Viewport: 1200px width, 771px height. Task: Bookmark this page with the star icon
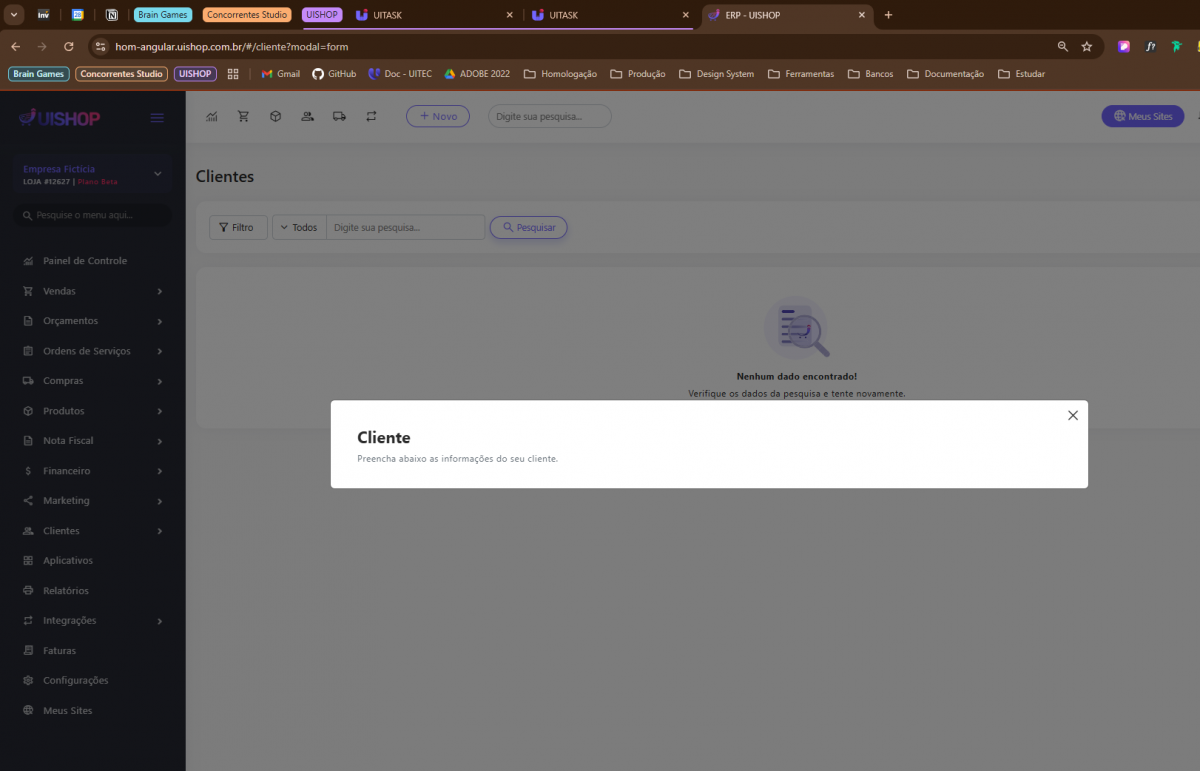(1087, 46)
